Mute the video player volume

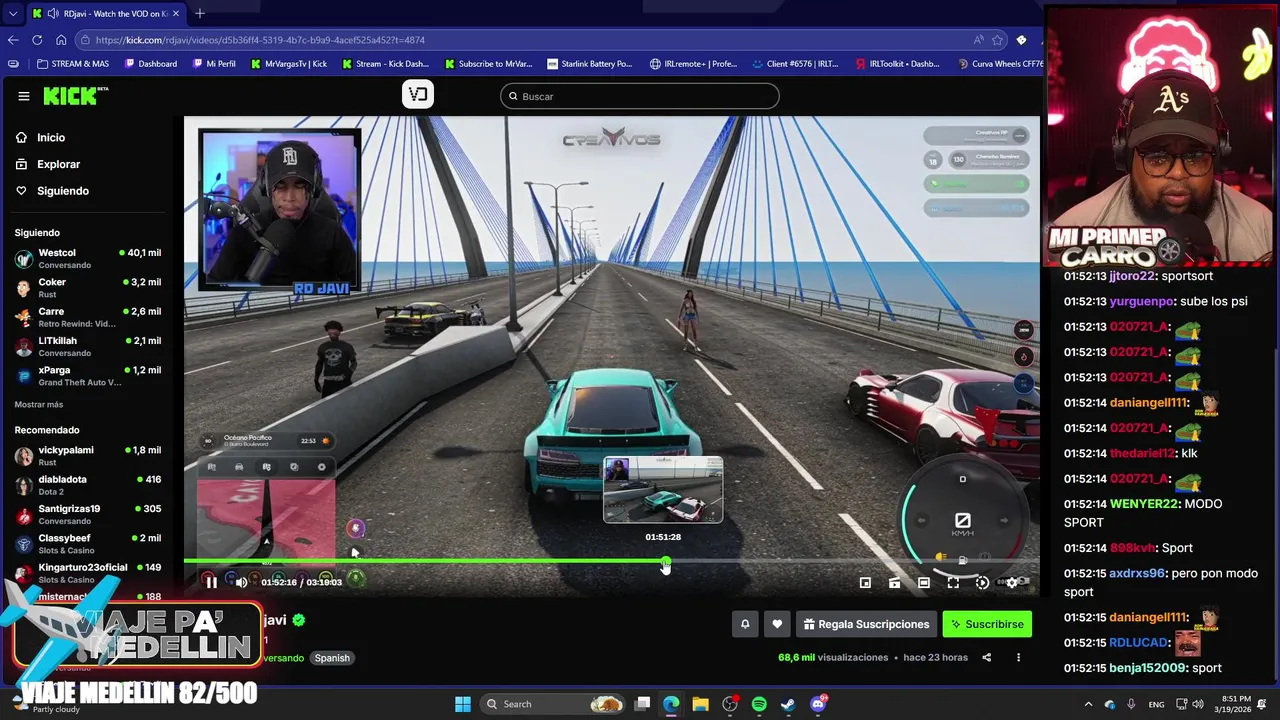point(241,582)
